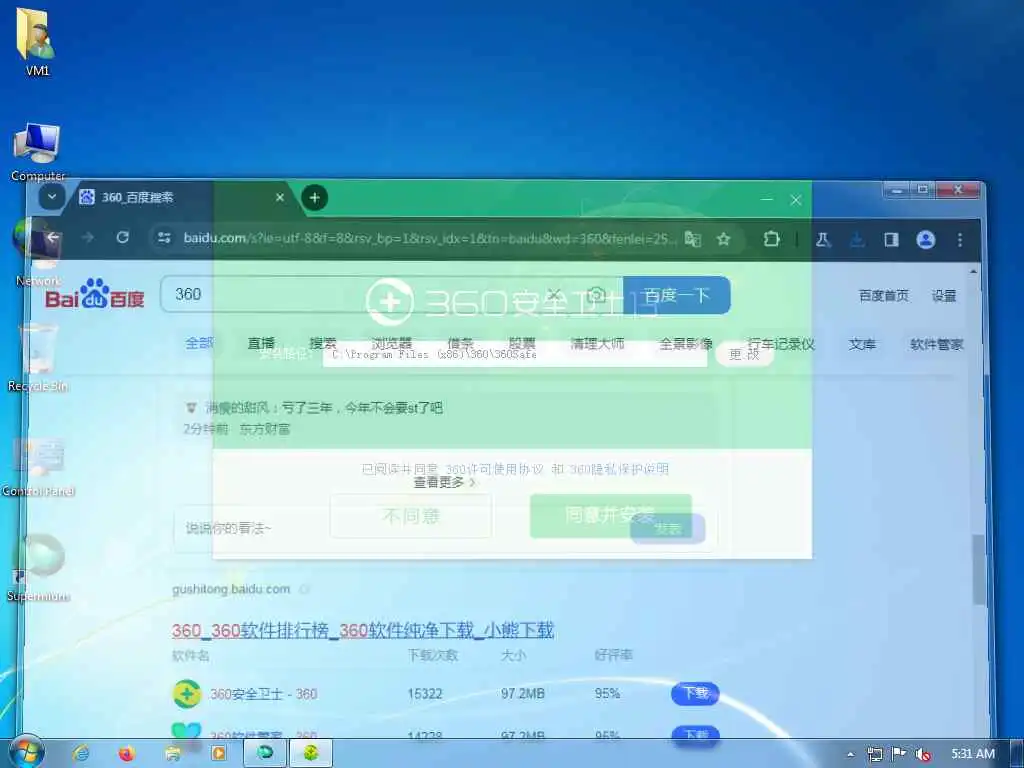Click the 百度一下 search button
1024x768 pixels.
tap(677, 295)
